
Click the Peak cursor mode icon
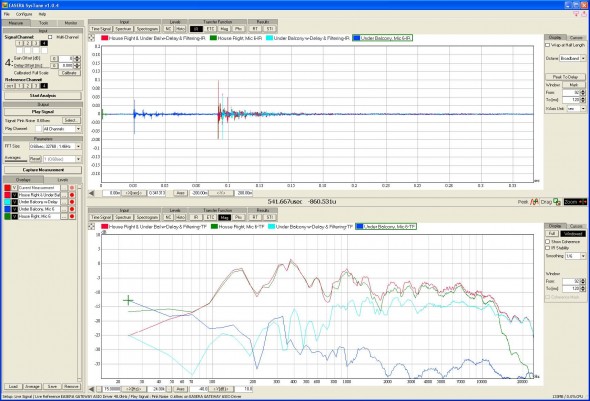coord(534,202)
